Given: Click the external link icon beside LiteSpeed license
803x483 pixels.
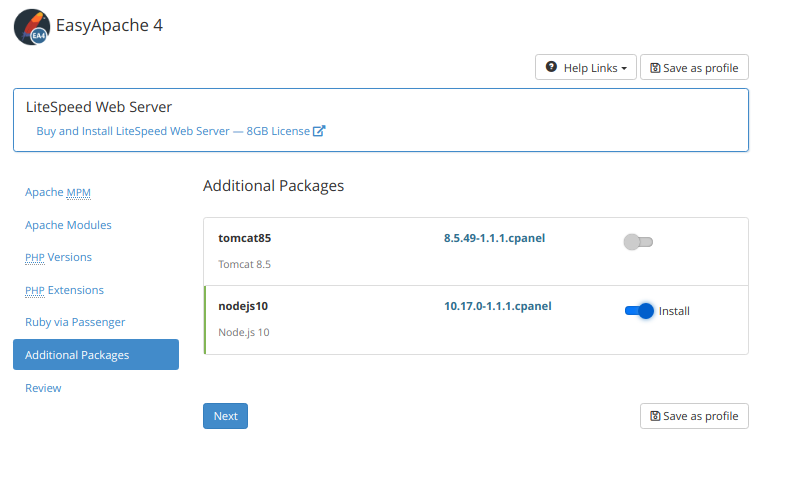Looking at the screenshot, I should pos(319,131).
